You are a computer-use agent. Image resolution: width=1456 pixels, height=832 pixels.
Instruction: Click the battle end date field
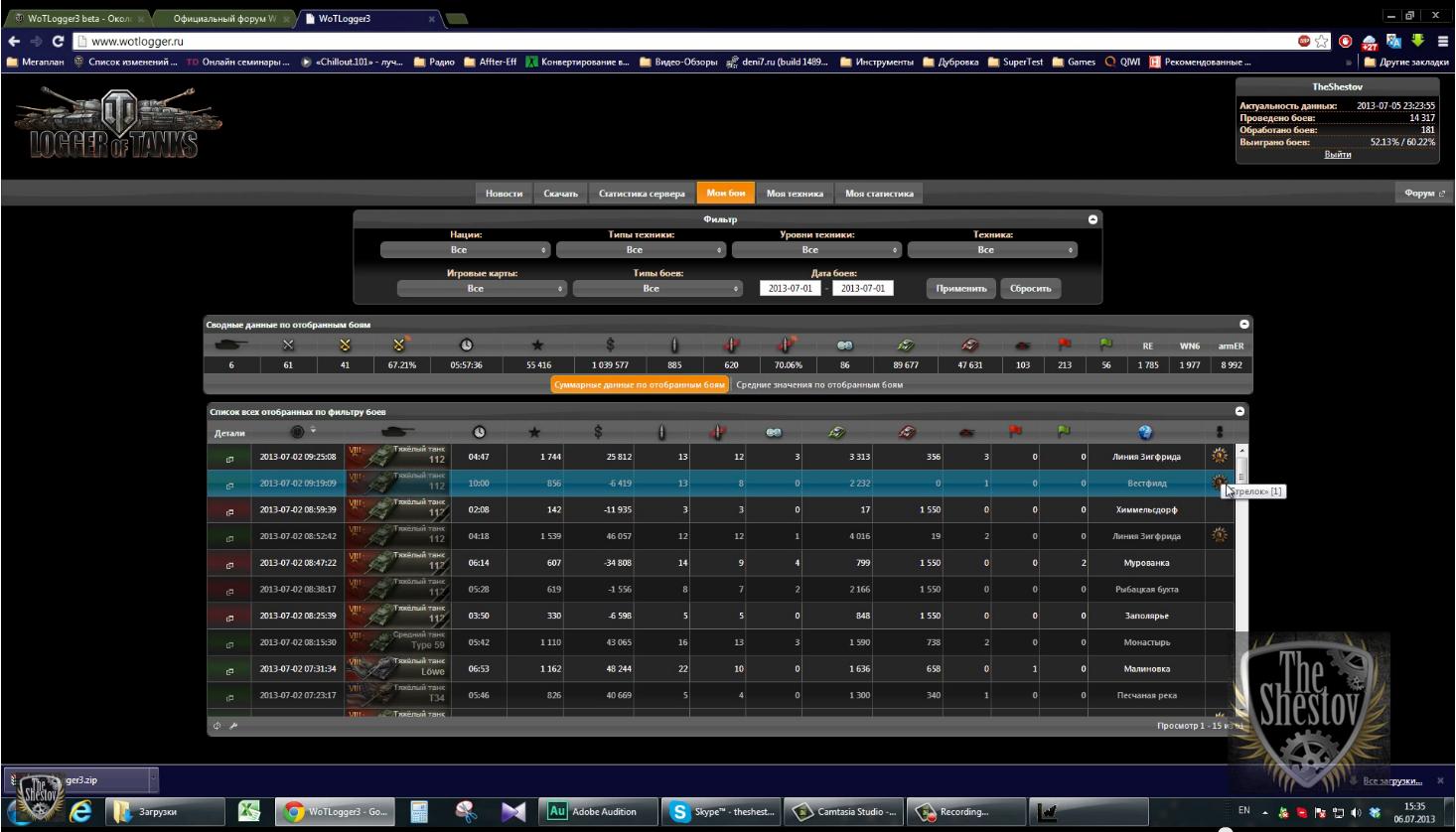[862, 289]
